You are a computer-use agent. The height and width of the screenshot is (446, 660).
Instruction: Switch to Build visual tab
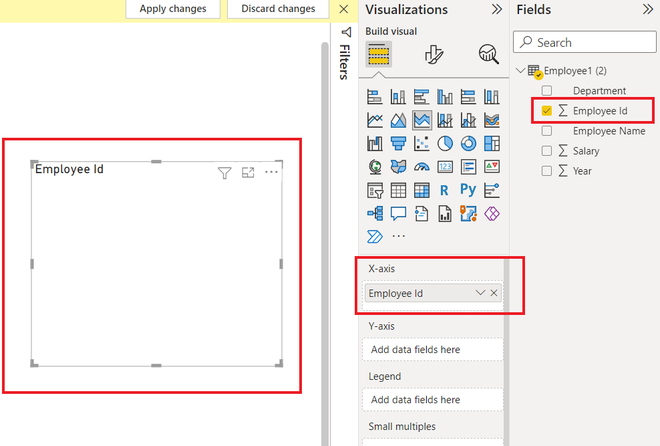[x=378, y=54]
